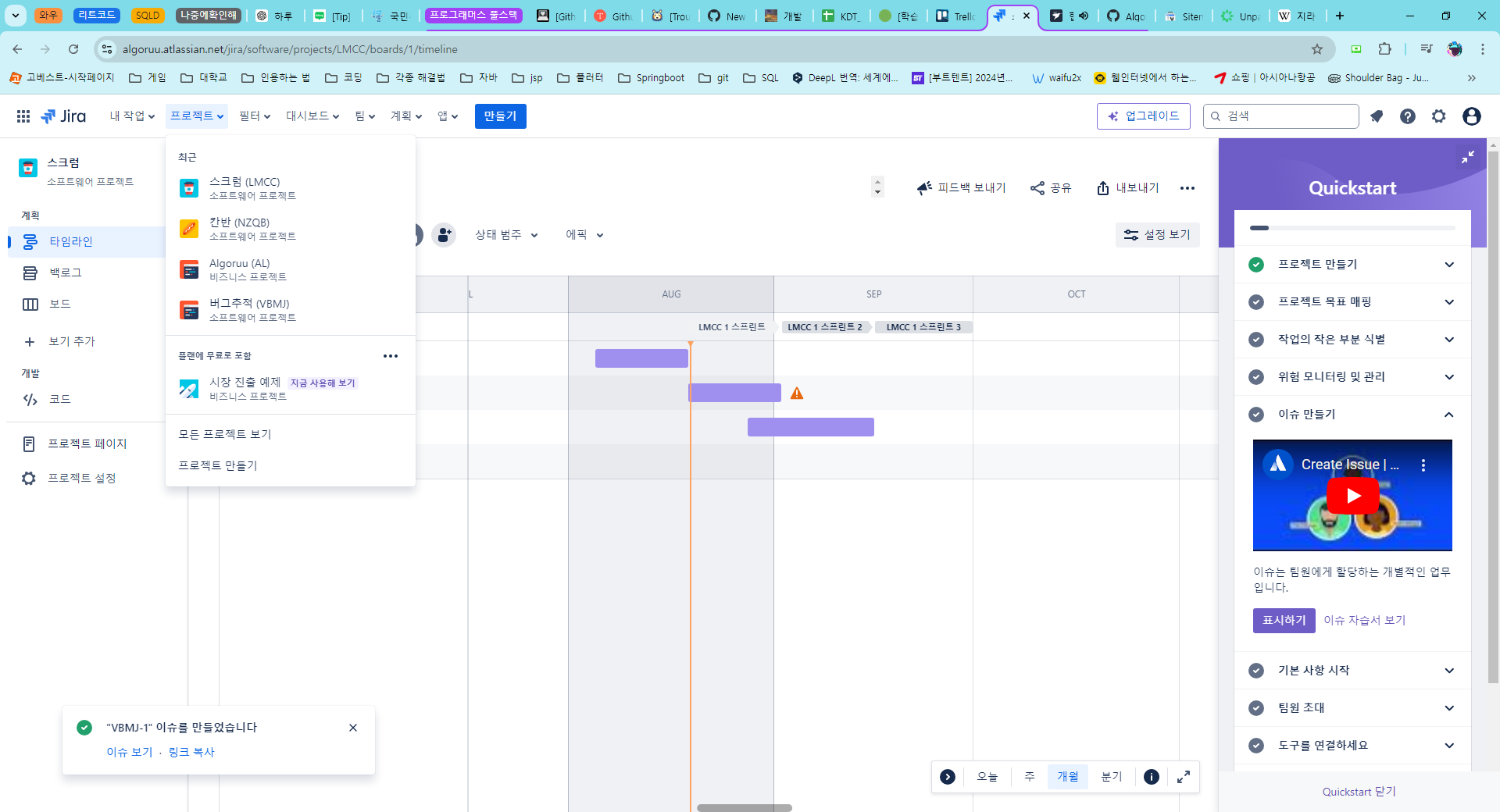Open video options on the Create Issue video
Viewport: 1500px width, 812px height.
click(x=1423, y=465)
